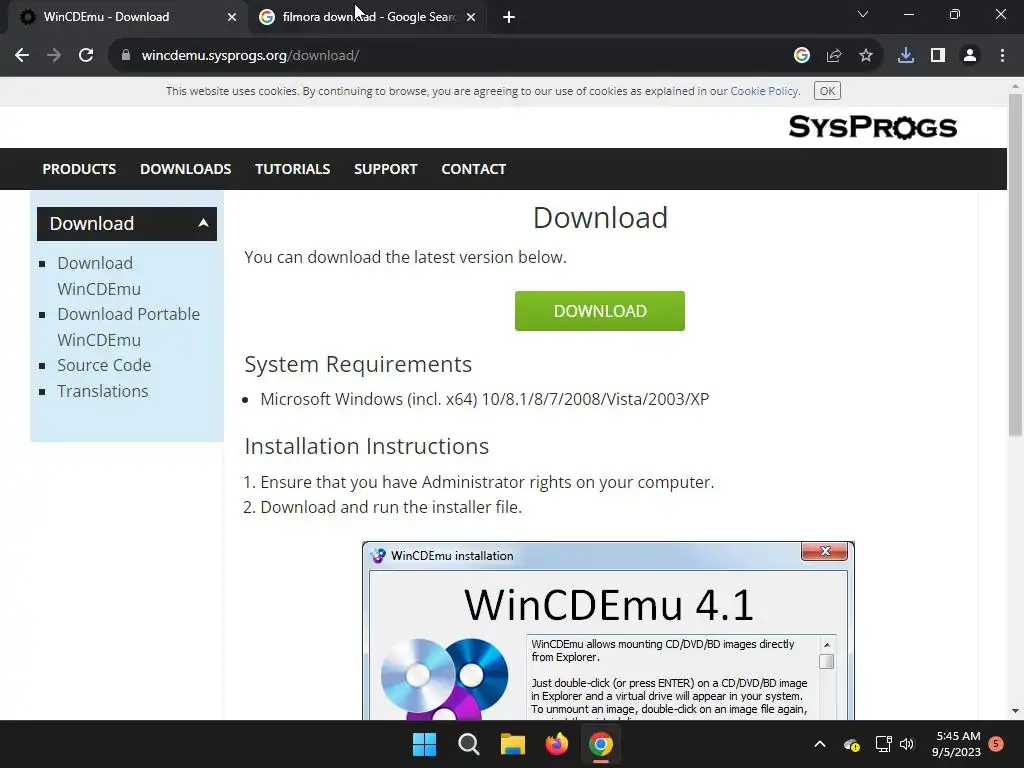Open Download WinCDEmu sidebar link

(99, 276)
